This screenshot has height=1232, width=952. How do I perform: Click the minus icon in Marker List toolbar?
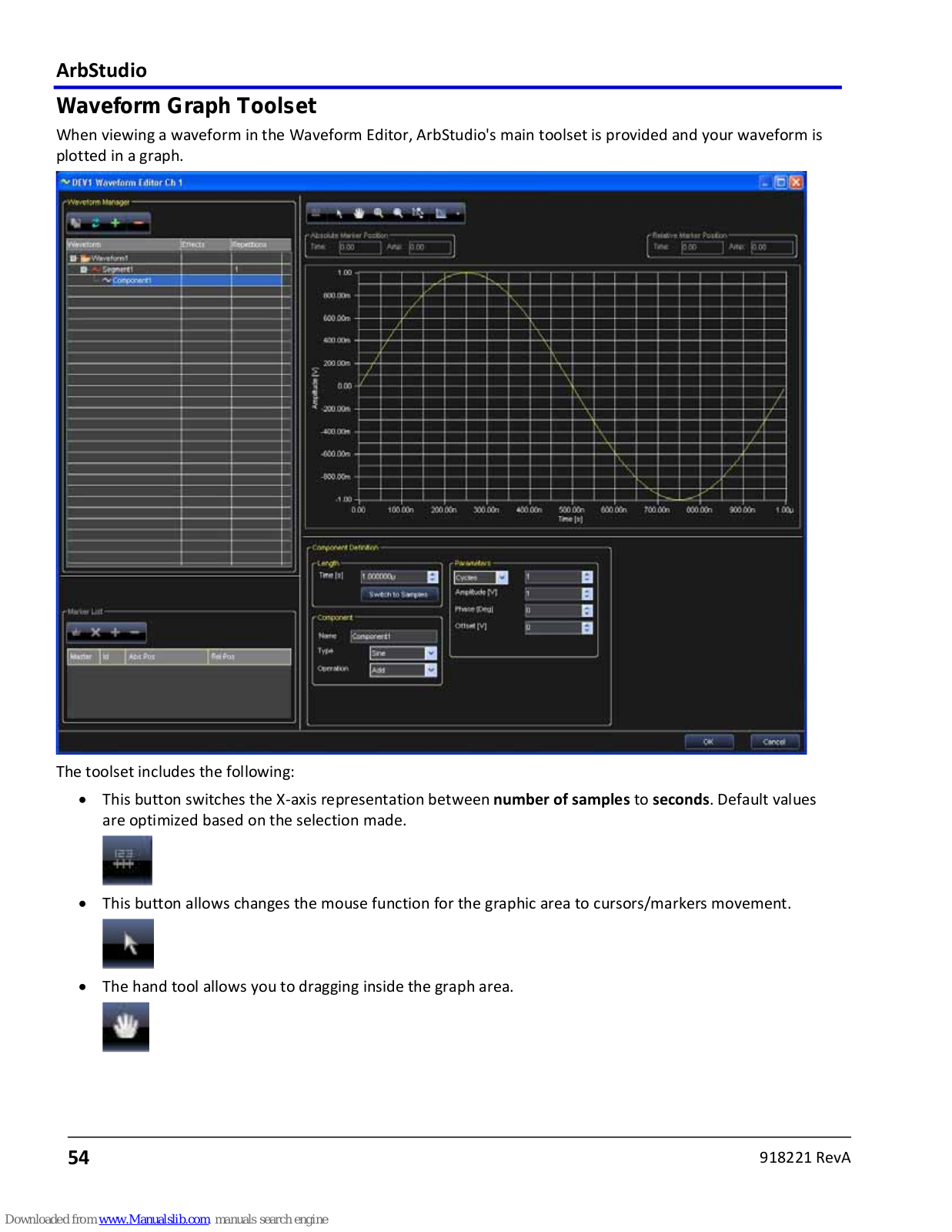(x=135, y=633)
